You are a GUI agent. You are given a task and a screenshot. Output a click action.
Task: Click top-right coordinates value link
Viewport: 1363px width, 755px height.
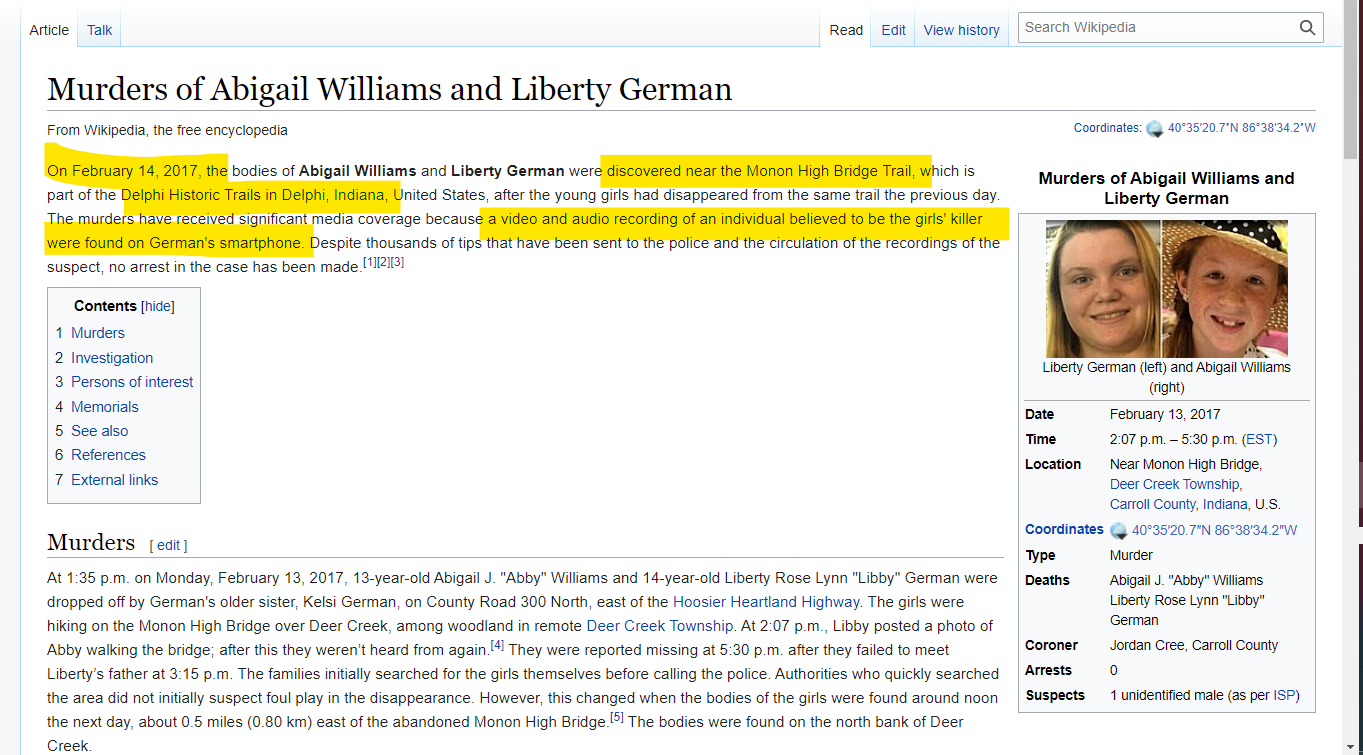coord(1241,128)
